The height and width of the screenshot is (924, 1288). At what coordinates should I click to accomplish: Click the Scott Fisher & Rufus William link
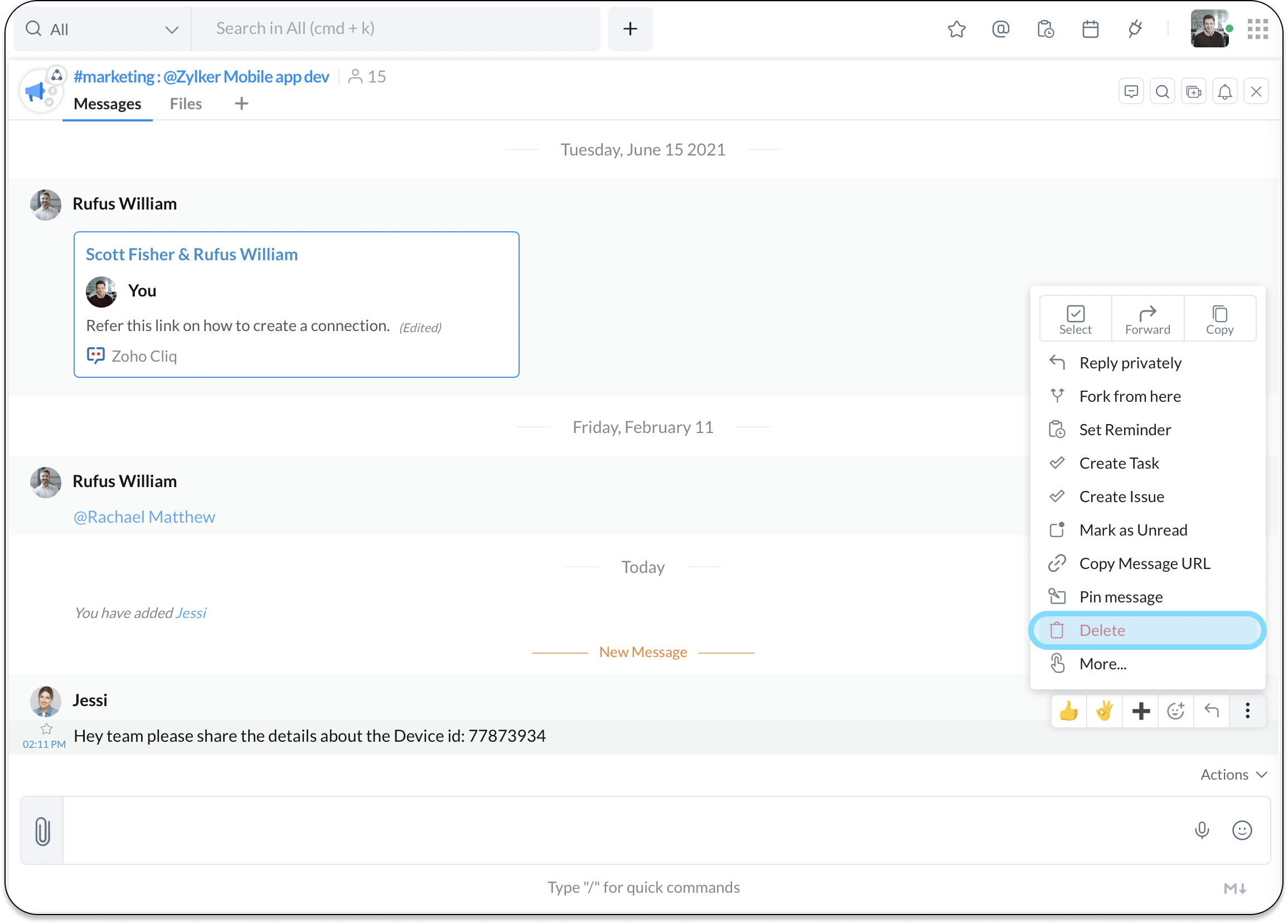click(x=191, y=254)
